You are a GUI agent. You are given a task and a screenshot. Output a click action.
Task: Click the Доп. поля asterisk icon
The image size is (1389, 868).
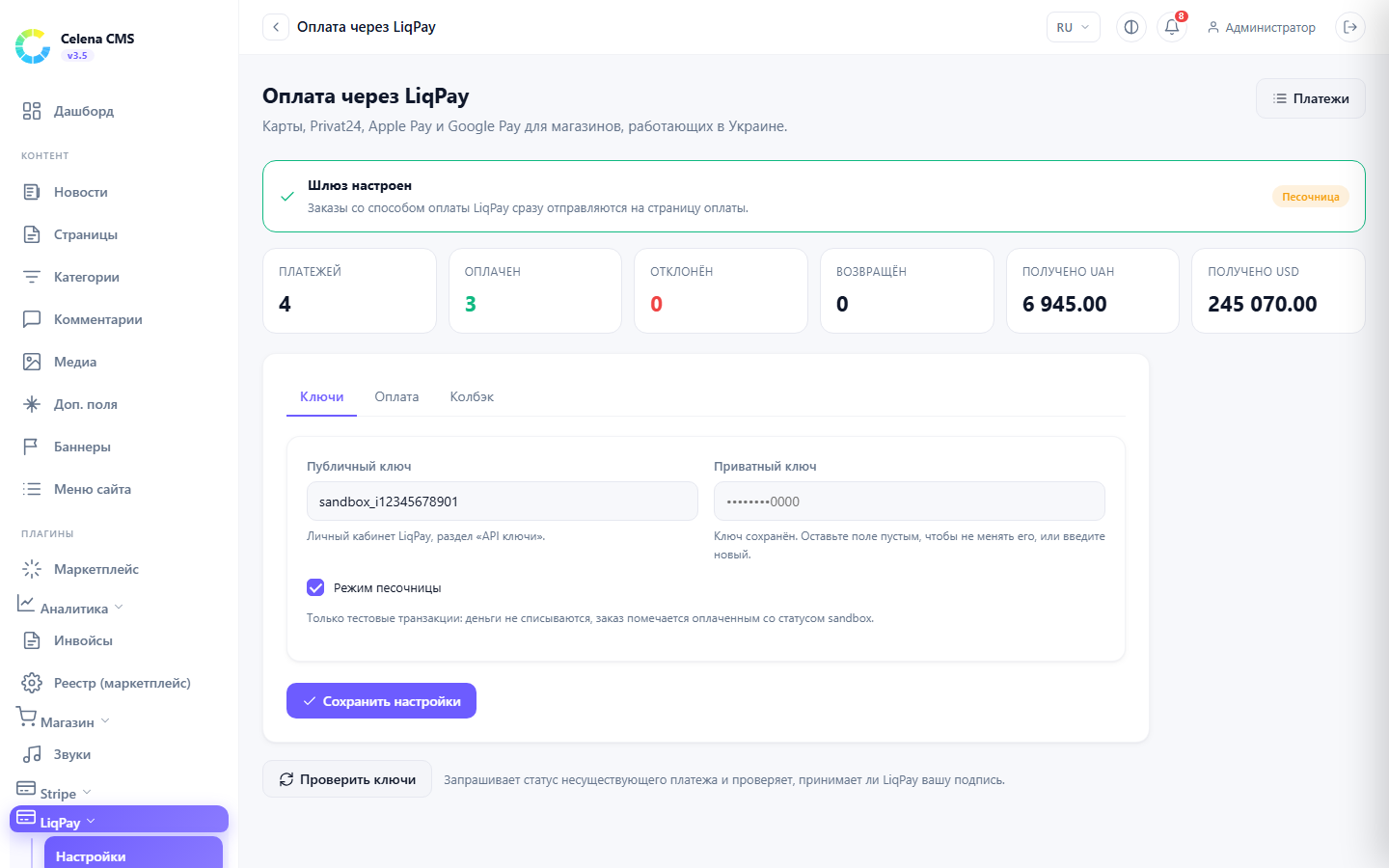32,404
